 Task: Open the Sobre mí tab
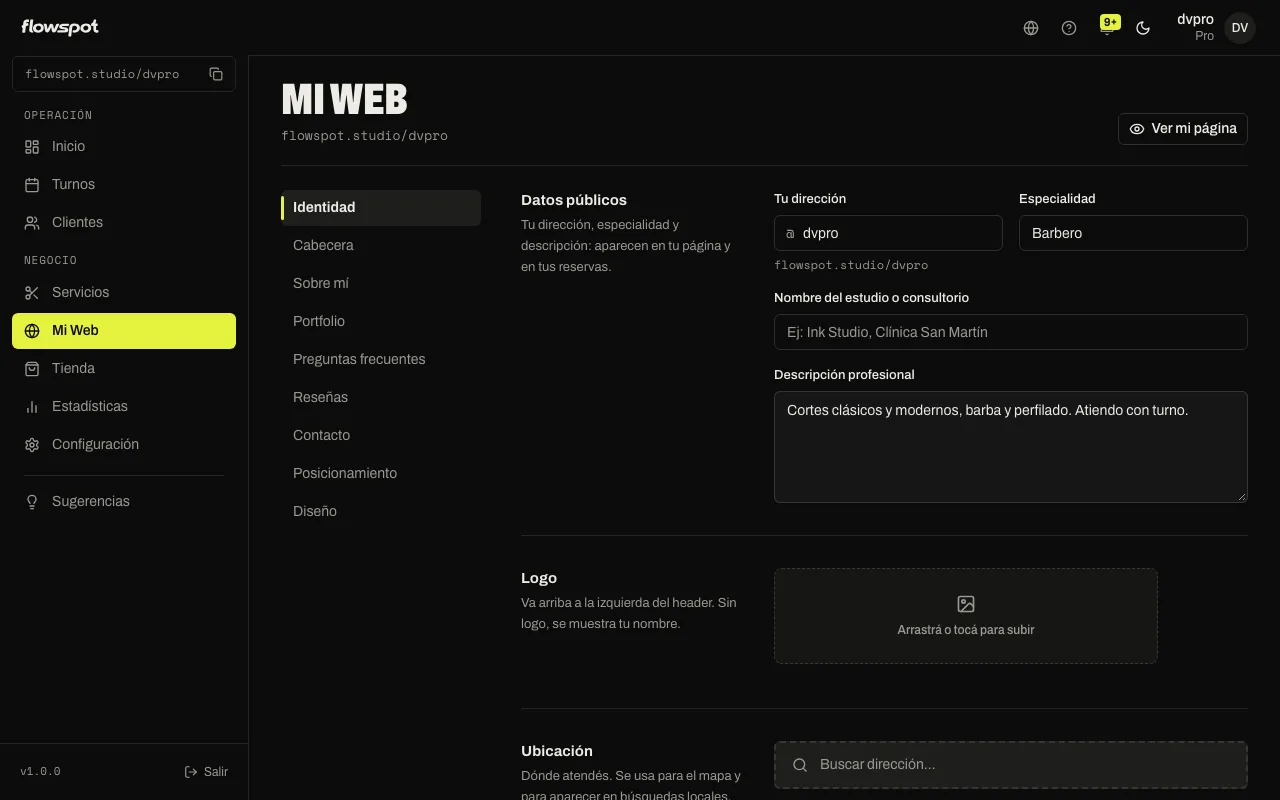pos(381,283)
